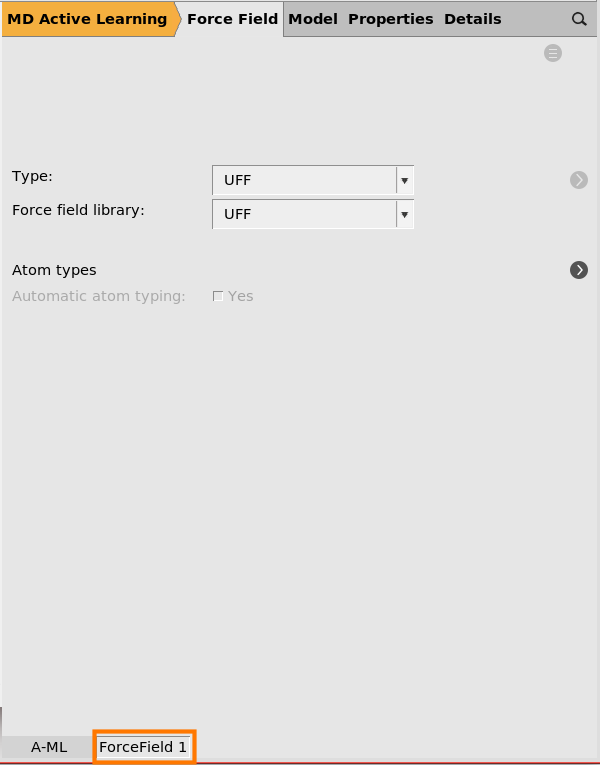
Task: Click Force field library dropdown arrow
Action: 404,214
